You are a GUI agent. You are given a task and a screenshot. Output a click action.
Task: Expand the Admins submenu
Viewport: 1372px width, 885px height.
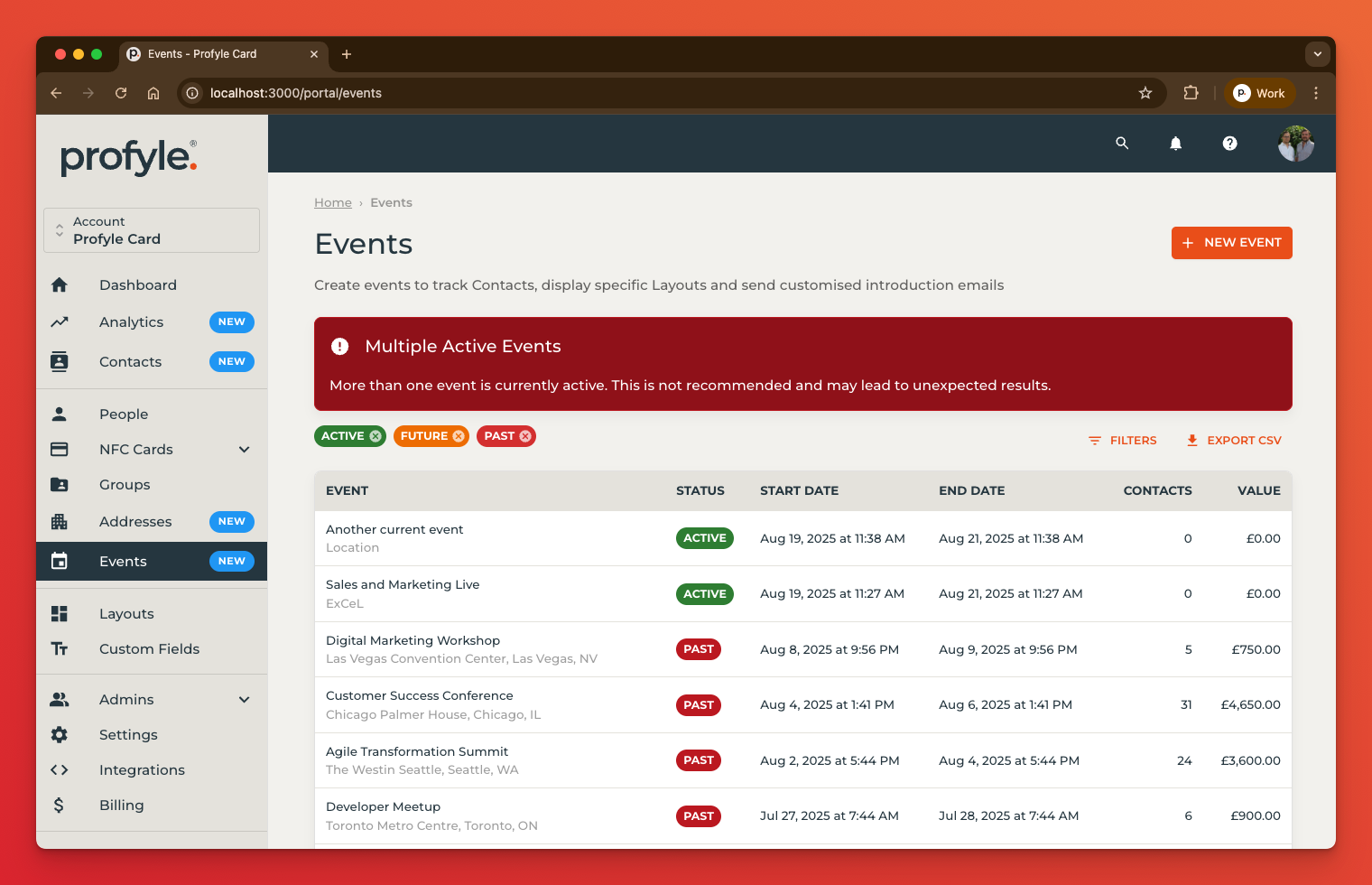[244, 700]
